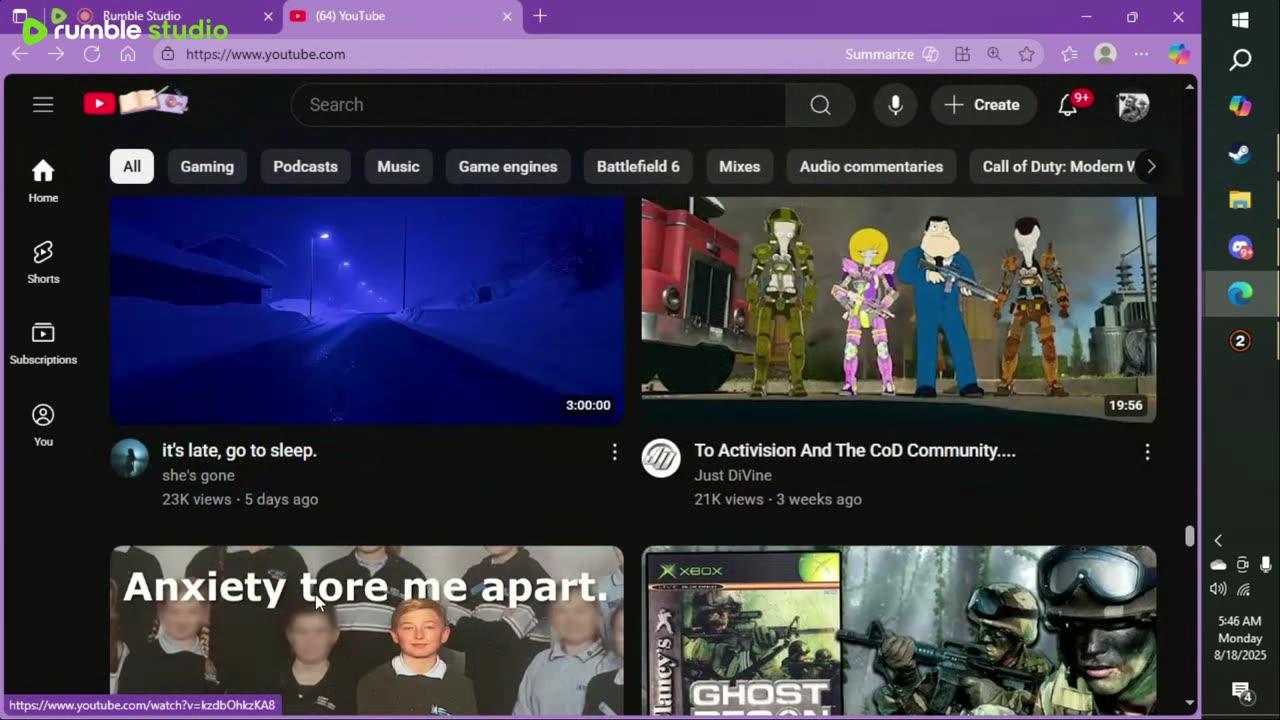
Task: Open the browser favorites list
Action: tap(1069, 54)
